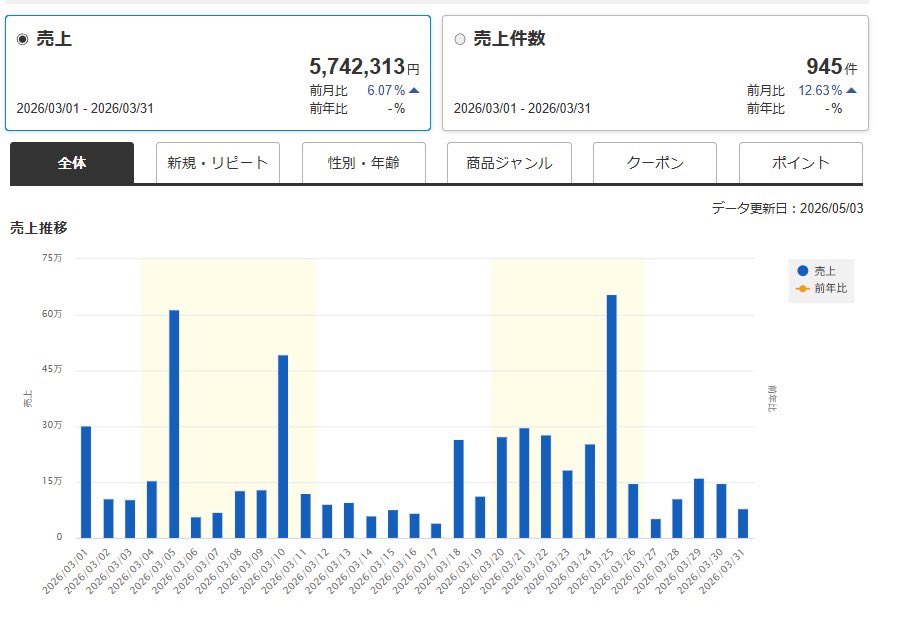Screen dimensions: 899x622
Task: Click the bar for 2026/03/08
Action: (x=240, y=515)
